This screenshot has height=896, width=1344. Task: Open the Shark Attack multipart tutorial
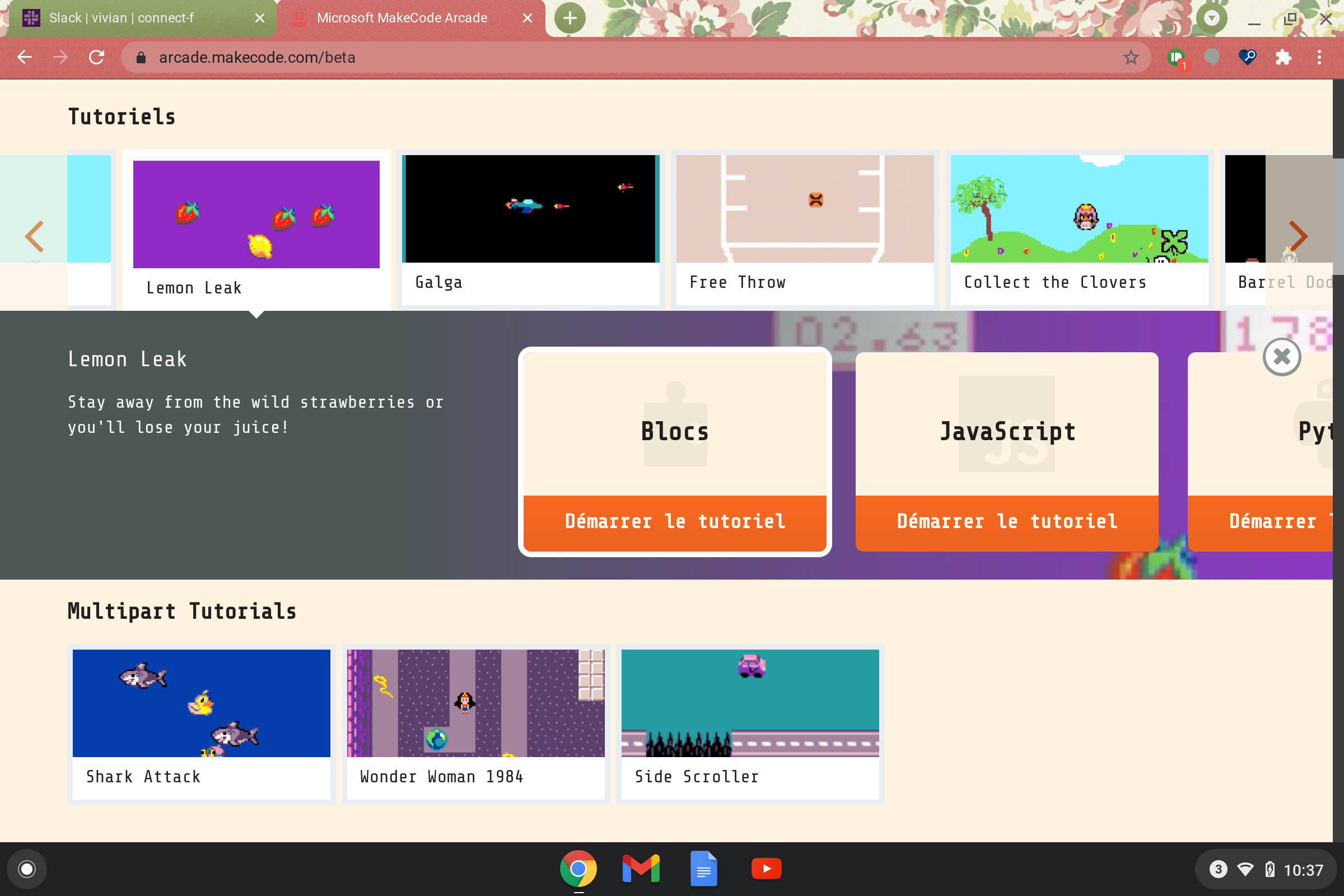(201, 724)
